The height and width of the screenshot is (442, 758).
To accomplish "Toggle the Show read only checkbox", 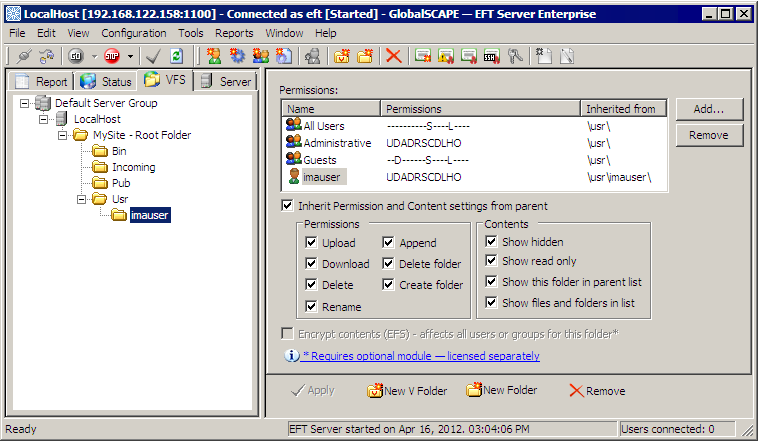I will pyautogui.click(x=491, y=261).
